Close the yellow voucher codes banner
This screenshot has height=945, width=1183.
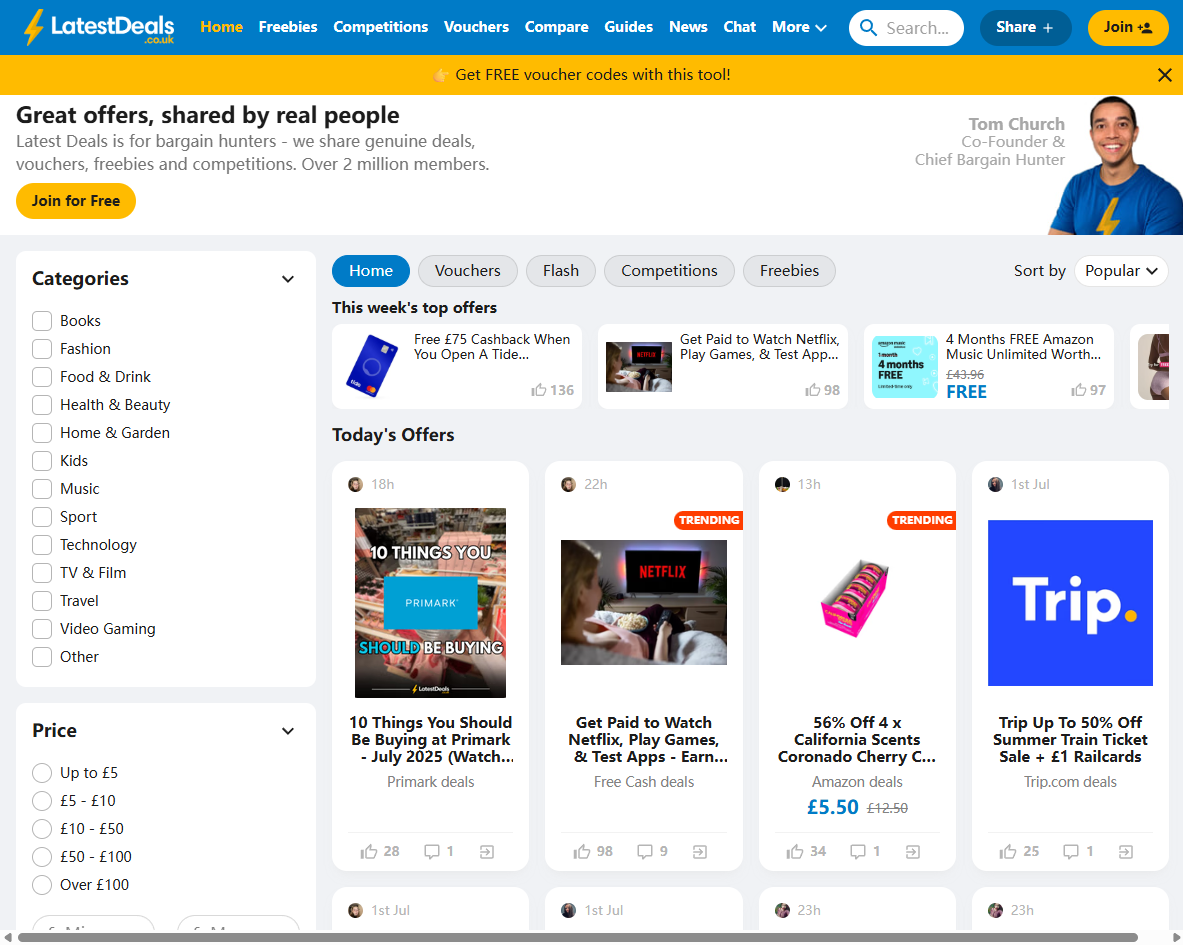click(x=1164, y=75)
